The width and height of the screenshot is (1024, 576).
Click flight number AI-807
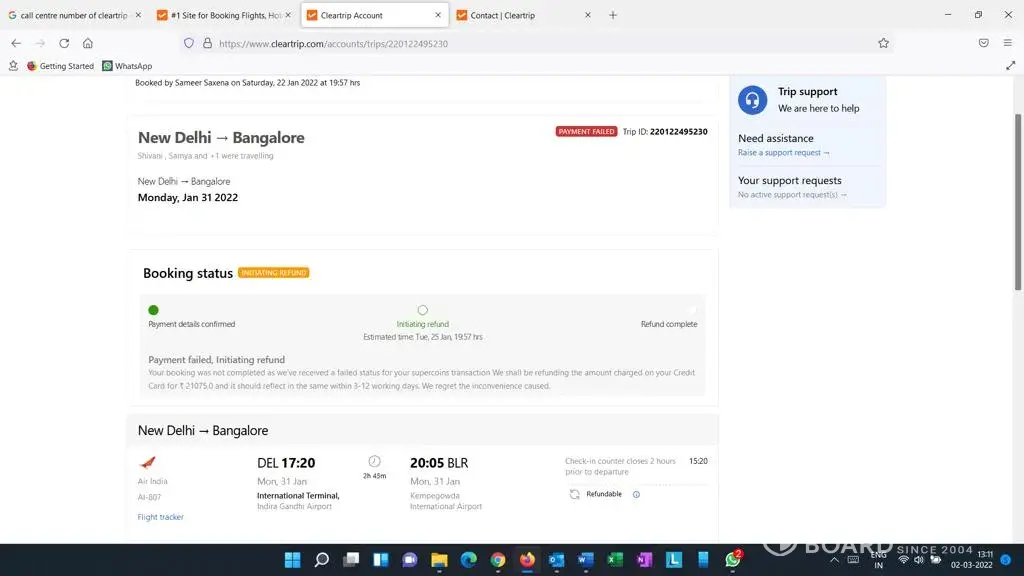point(149,497)
